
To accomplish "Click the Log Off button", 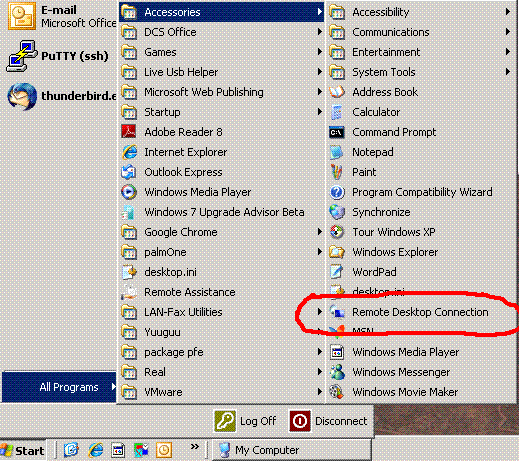I will [x=245, y=421].
